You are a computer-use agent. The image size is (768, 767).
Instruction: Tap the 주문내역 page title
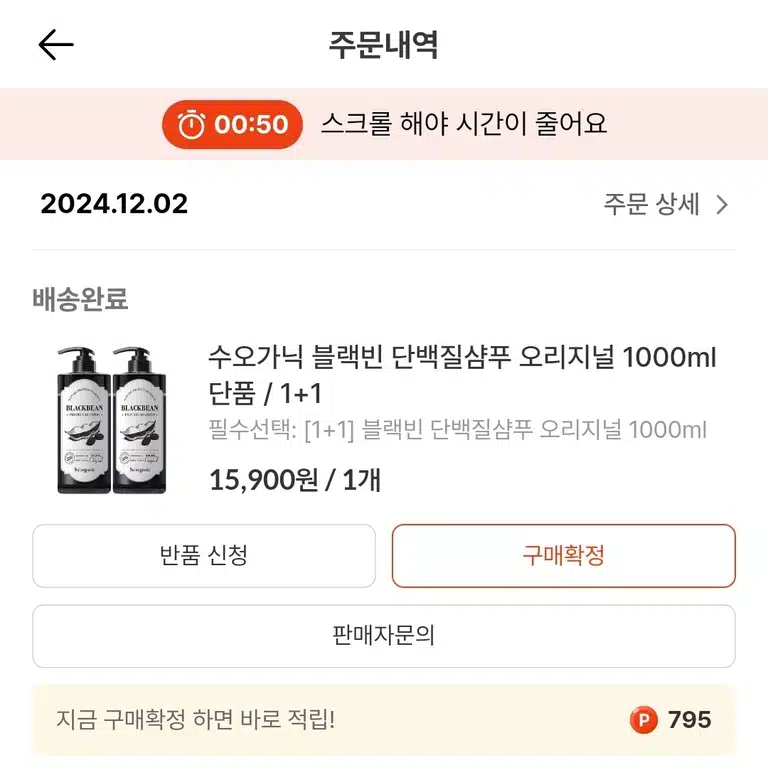[384, 45]
